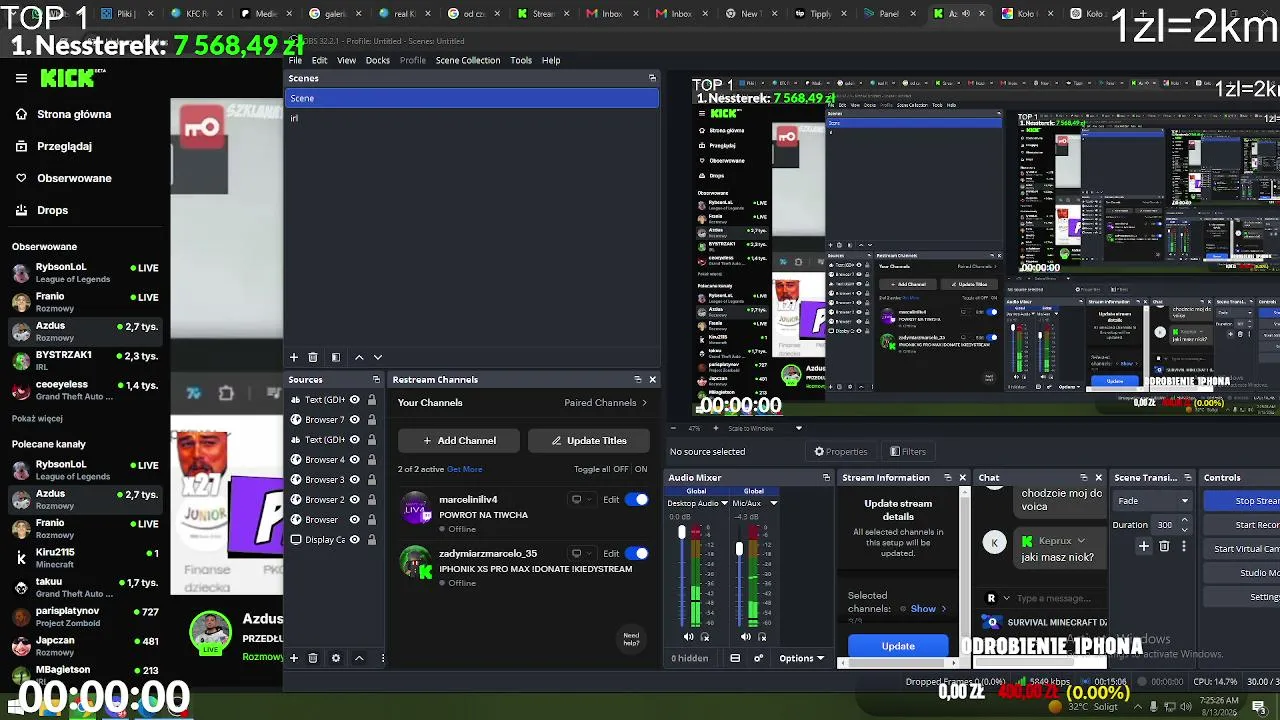Image resolution: width=1280 pixels, height=720 pixels.
Task: Open Mic/Aux channel dropdown arrow
Action: pos(773,503)
